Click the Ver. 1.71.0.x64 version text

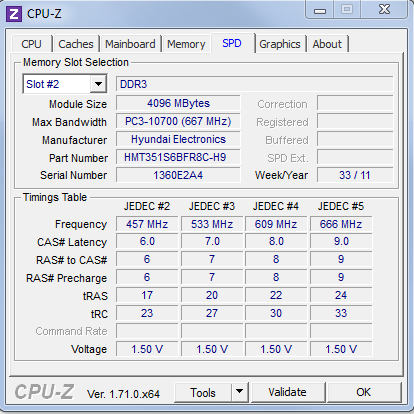click(123, 394)
